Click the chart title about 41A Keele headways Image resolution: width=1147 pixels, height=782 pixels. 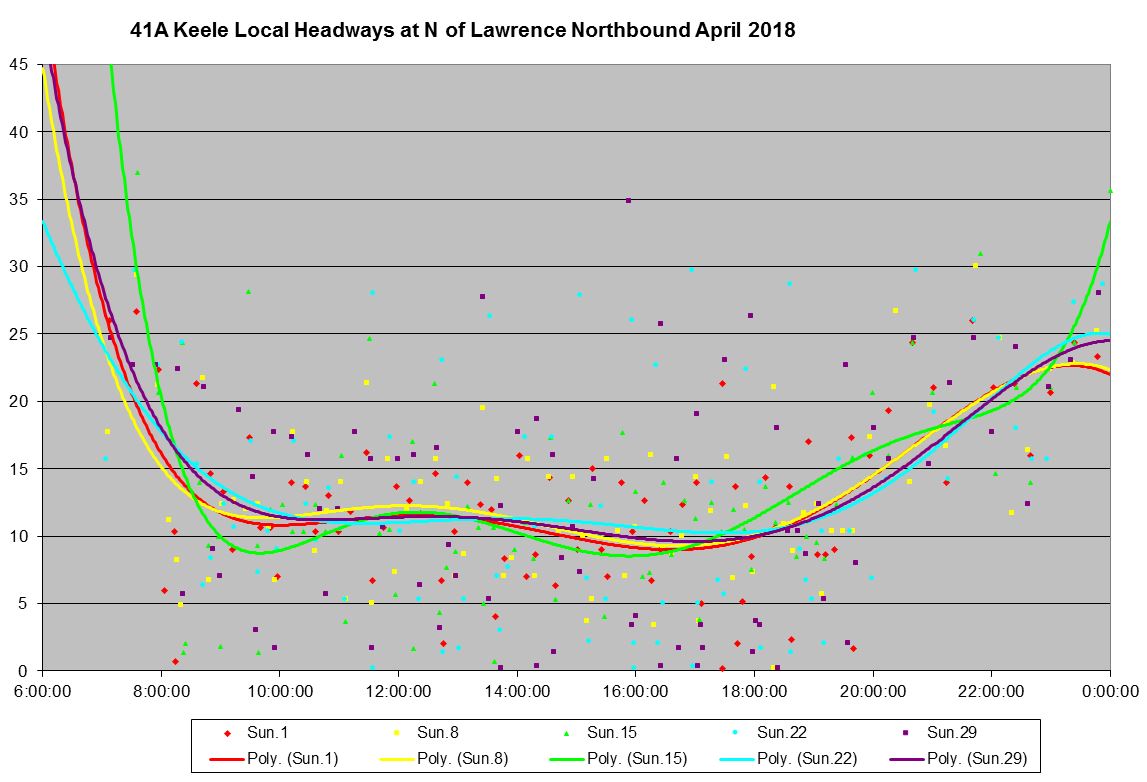click(462, 31)
